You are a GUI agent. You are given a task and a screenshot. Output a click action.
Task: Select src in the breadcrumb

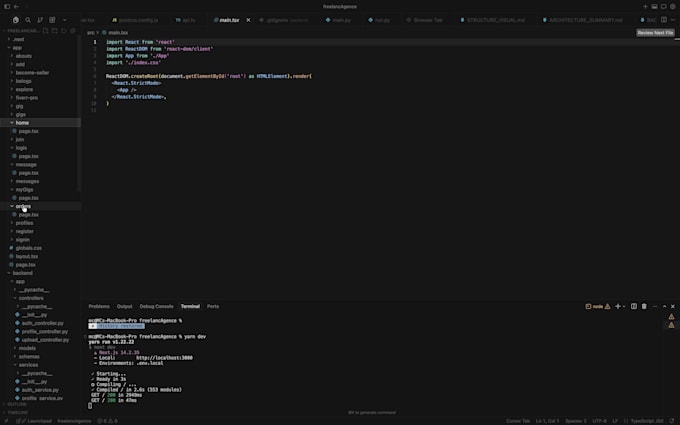click(x=91, y=33)
